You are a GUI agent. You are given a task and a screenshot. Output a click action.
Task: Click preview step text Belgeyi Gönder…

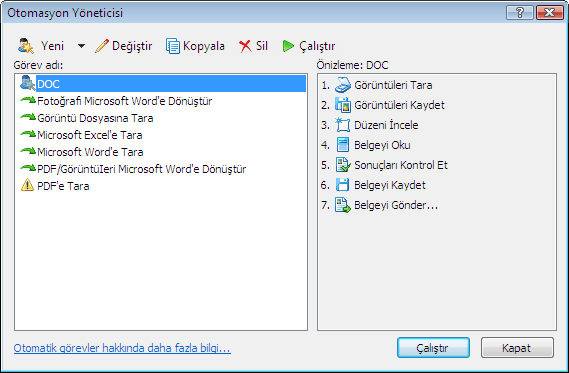[x=396, y=205]
